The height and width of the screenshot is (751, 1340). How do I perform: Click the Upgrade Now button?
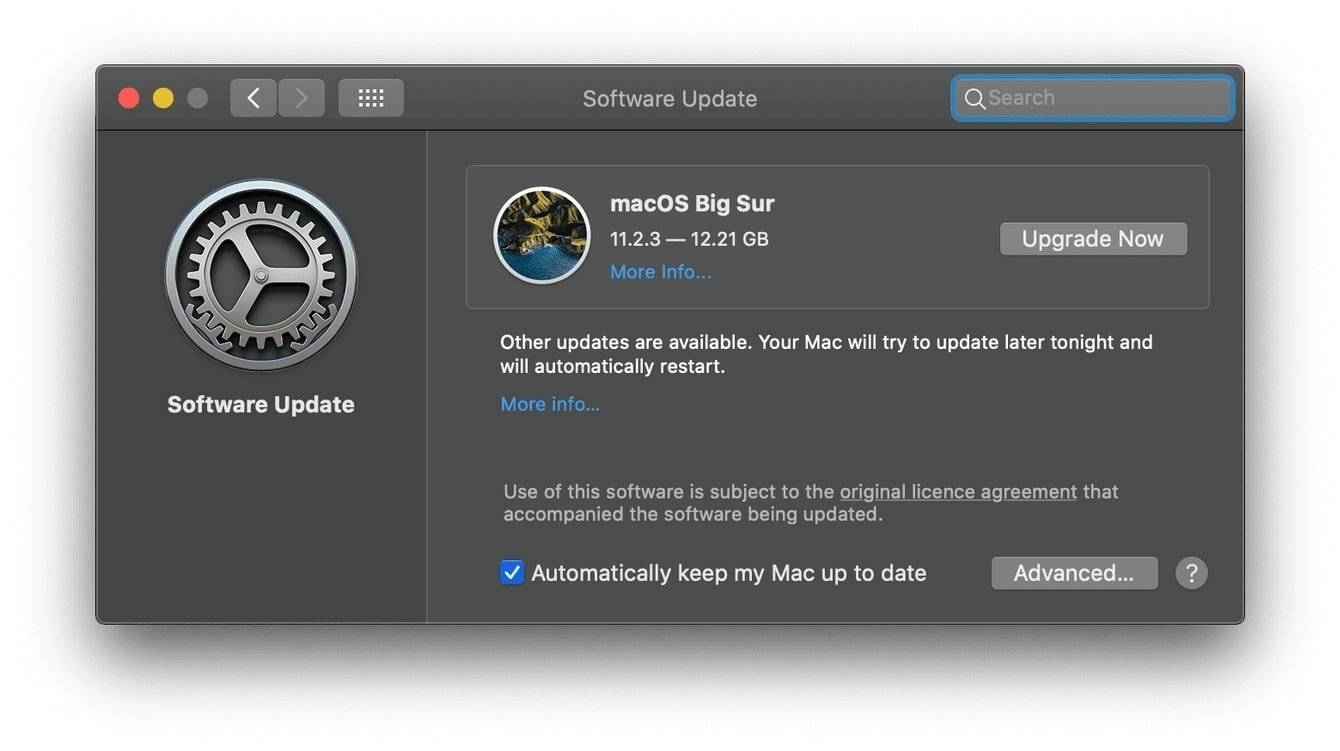(1093, 239)
